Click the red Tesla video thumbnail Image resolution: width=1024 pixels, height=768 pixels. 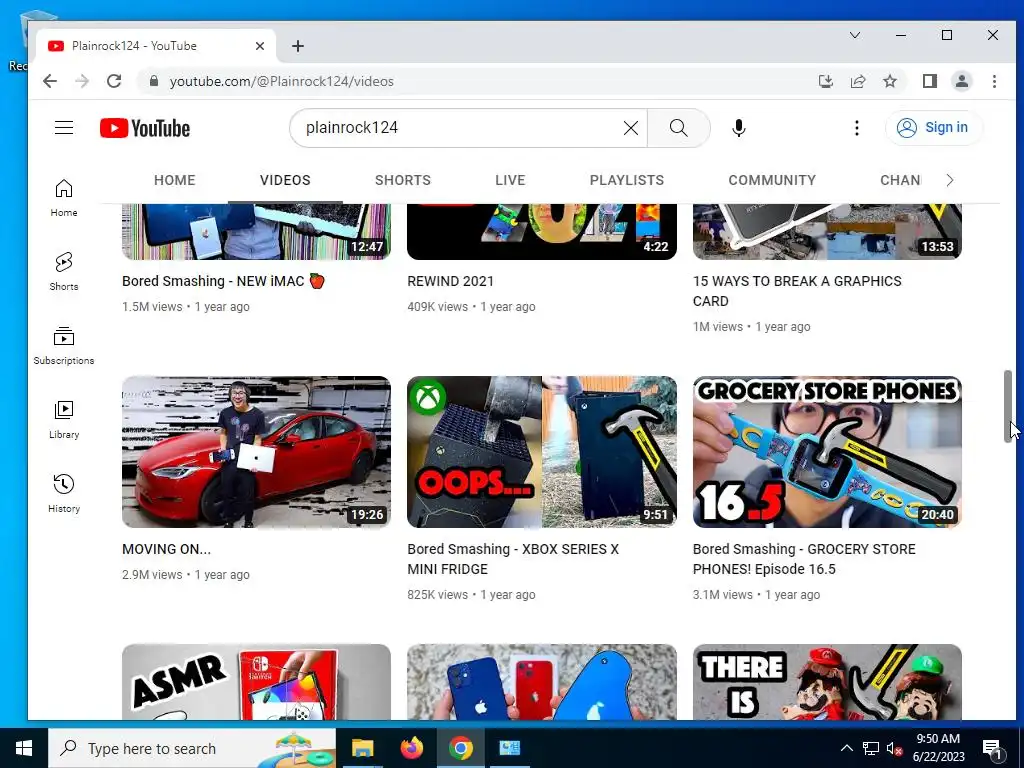click(x=256, y=452)
